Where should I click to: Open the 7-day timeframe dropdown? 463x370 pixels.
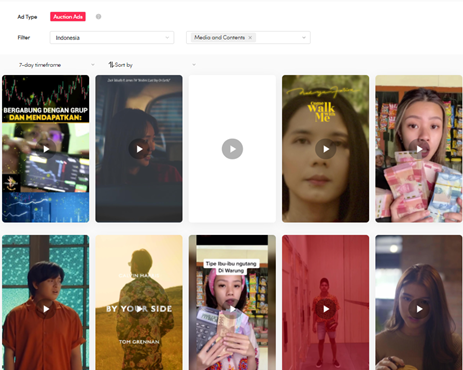[57, 65]
